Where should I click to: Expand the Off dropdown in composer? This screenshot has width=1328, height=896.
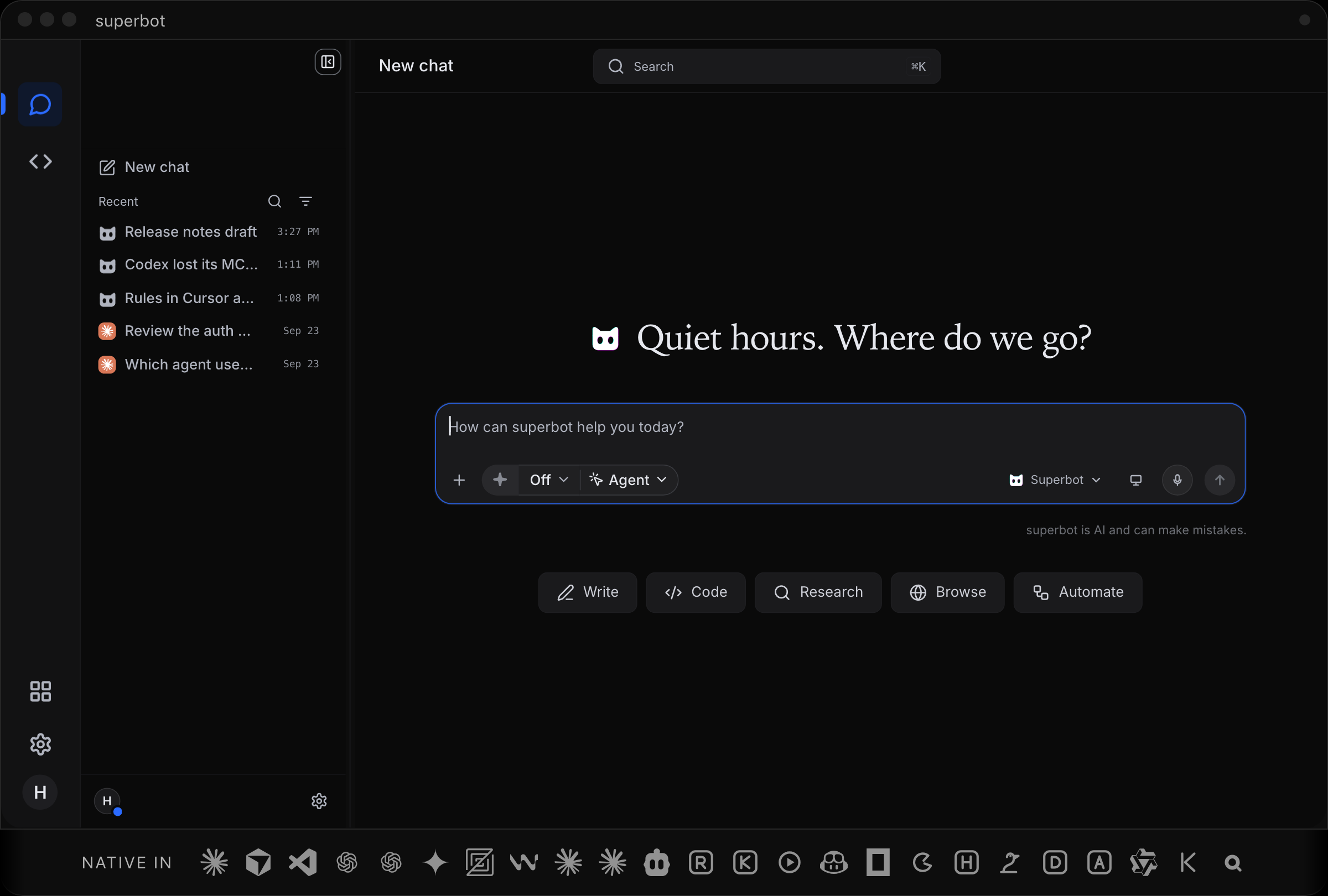[x=548, y=480]
